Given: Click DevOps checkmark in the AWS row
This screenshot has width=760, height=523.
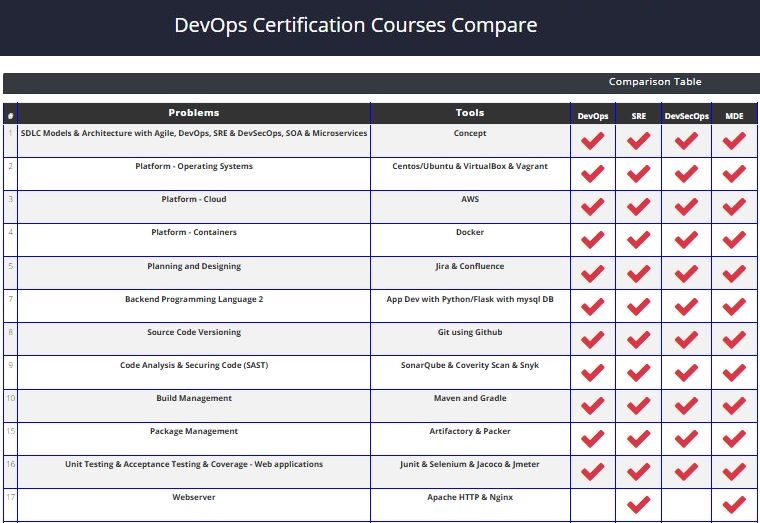Looking at the screenshot, I should pyautogui.click(x=593, y=207).
